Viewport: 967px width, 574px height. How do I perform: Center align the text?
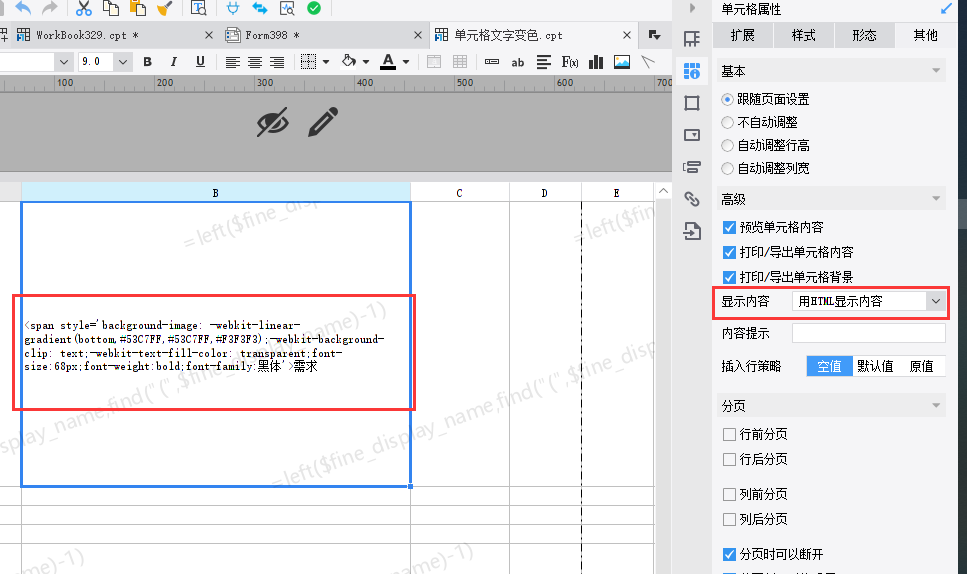pos(255,62)
